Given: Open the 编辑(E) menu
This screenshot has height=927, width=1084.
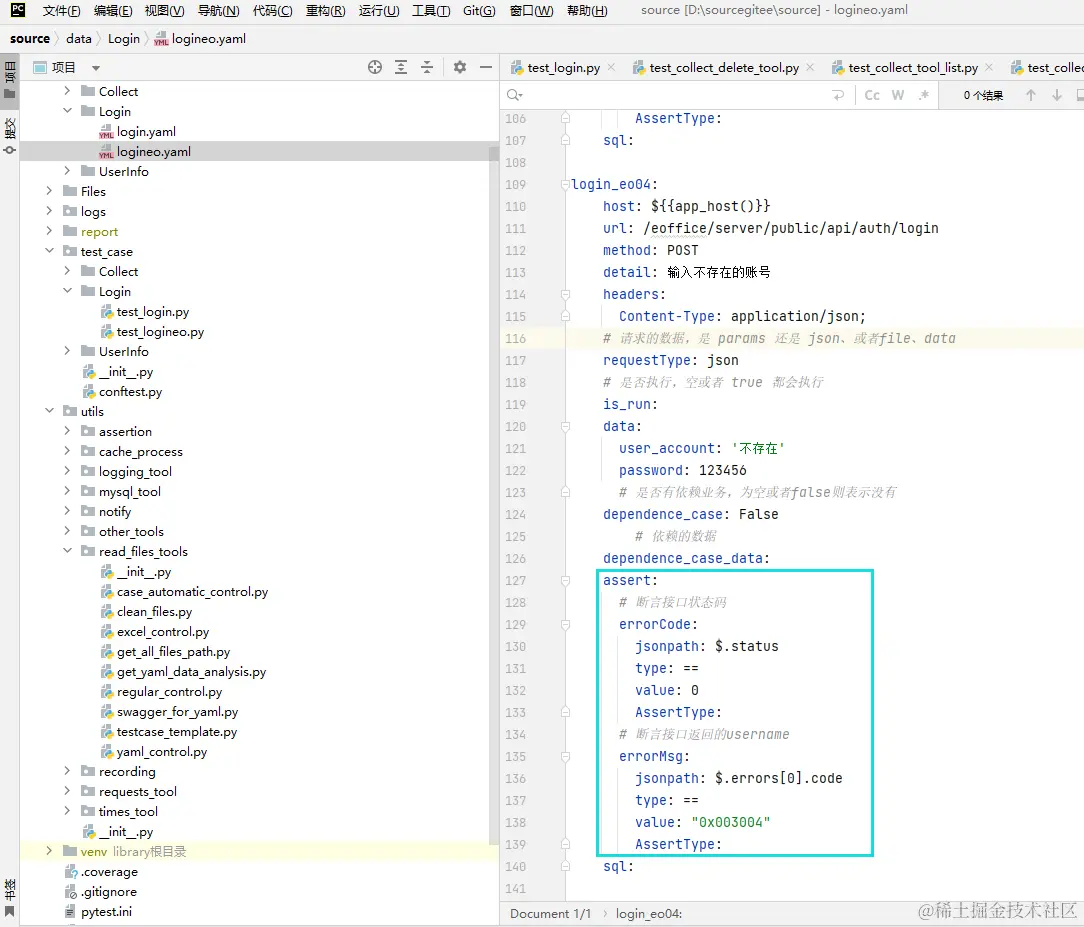Looking at the screenshot, I should (113, 10).
